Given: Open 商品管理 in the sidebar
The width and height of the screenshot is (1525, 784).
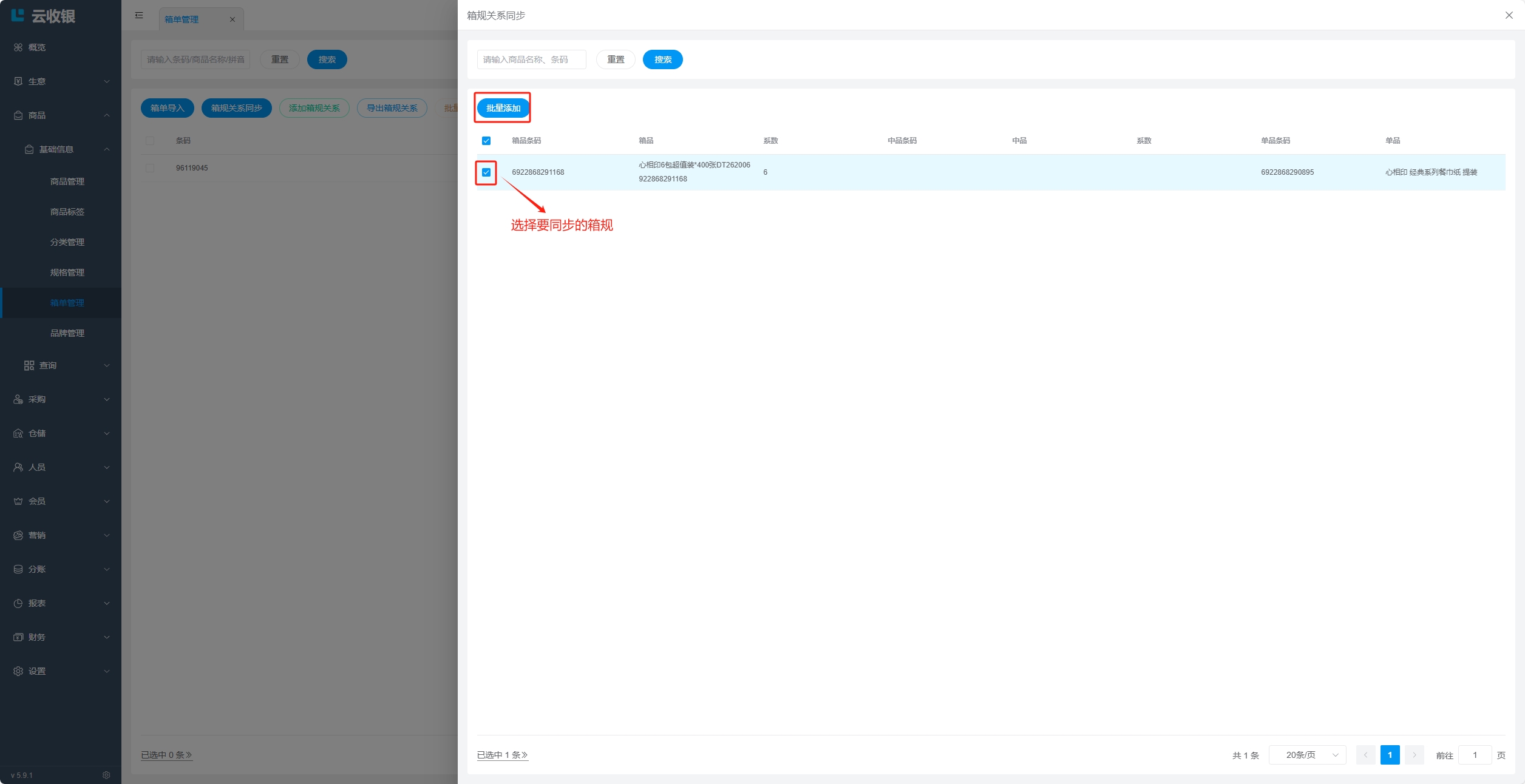Looking at the screenshot, I should coord(67,181).
